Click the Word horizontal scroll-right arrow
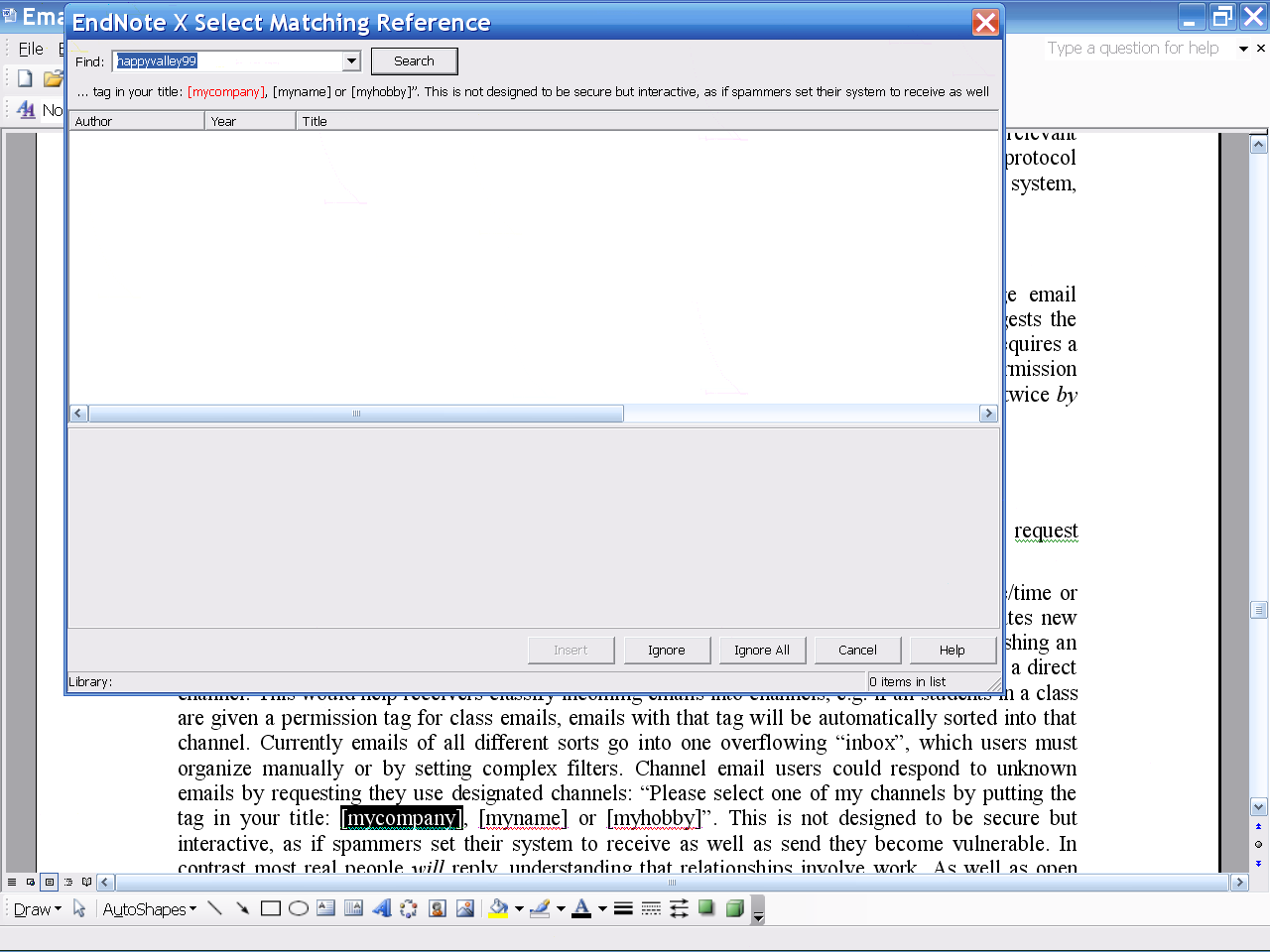 coord(1239,882)
